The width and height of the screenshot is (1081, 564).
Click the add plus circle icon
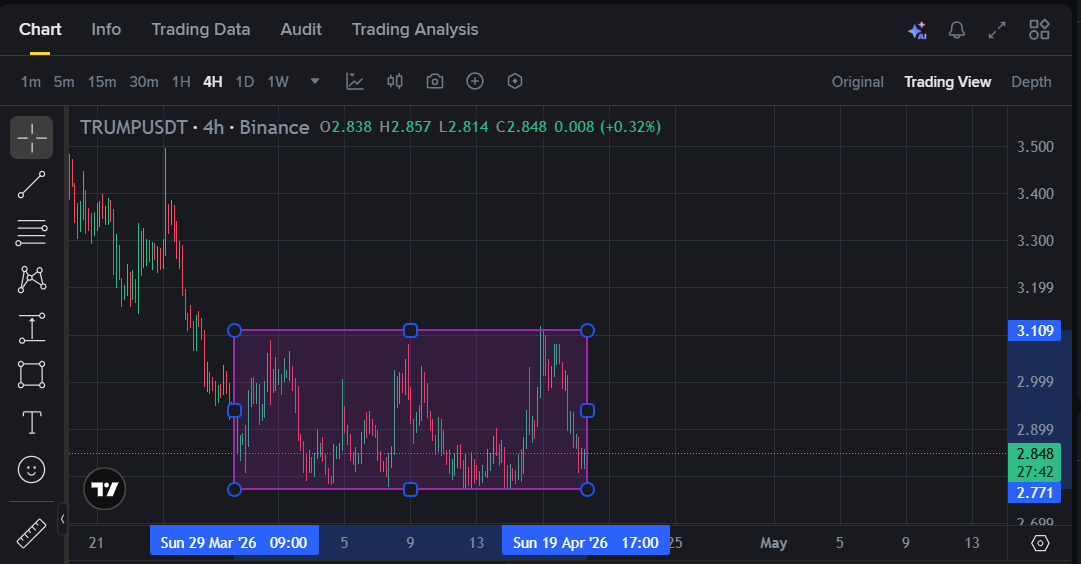click(x=475, y=81)
